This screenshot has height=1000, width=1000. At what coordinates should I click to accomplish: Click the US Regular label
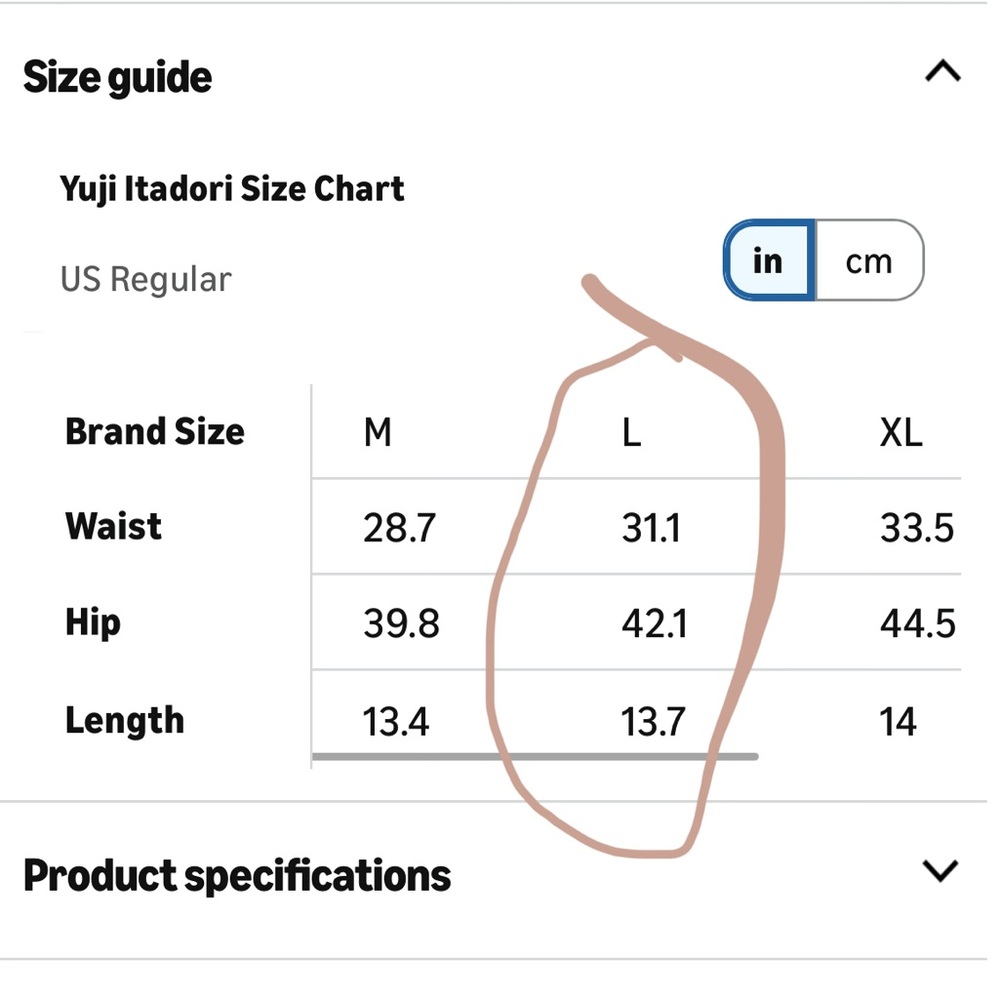tap(146, 279)
